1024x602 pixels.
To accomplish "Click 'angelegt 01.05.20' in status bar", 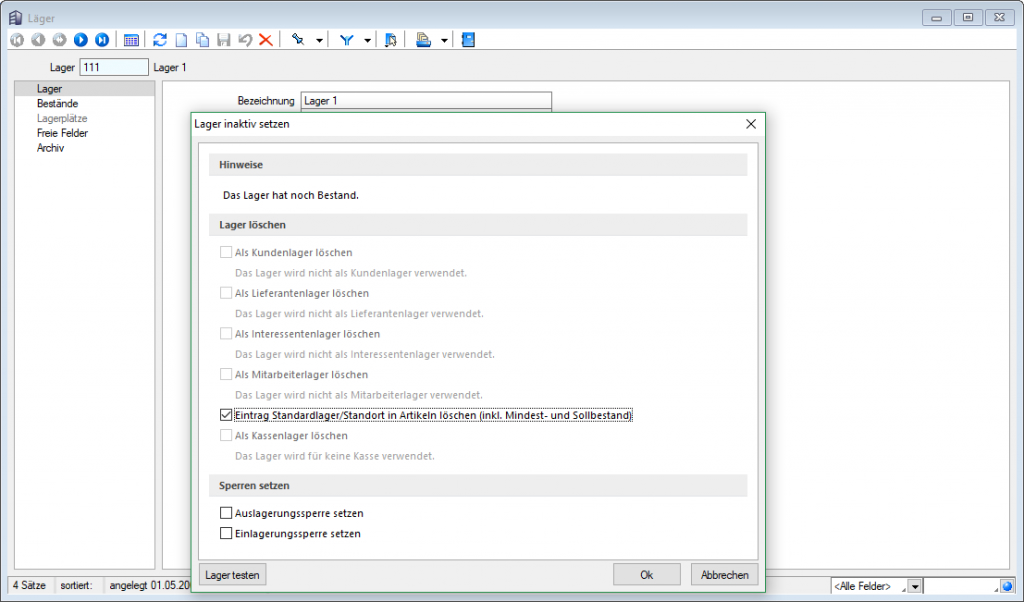I will (150, 585).
